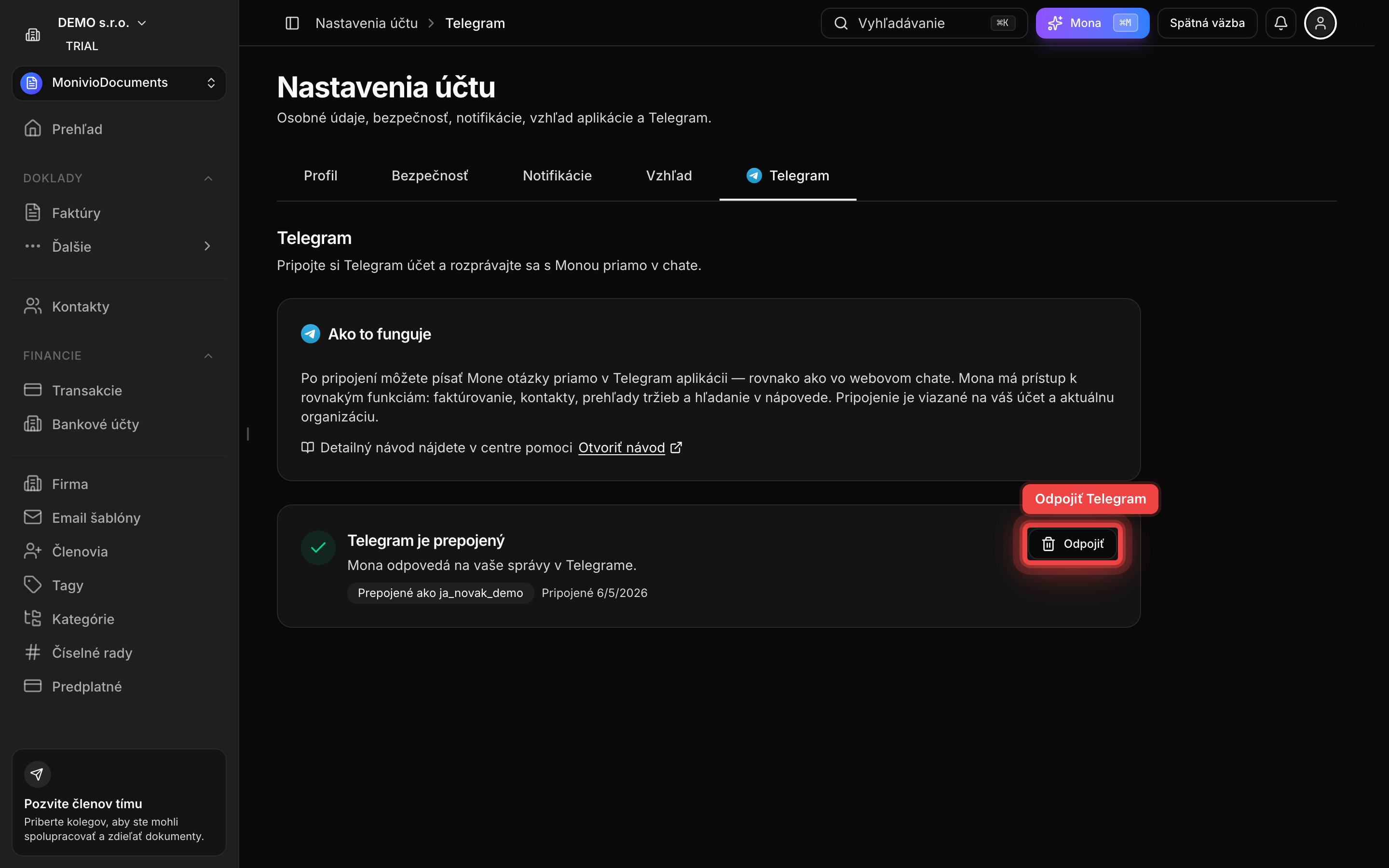Click the Číselné rady hash icon
Screen dimensions: 1389x868
pos(33,652)
